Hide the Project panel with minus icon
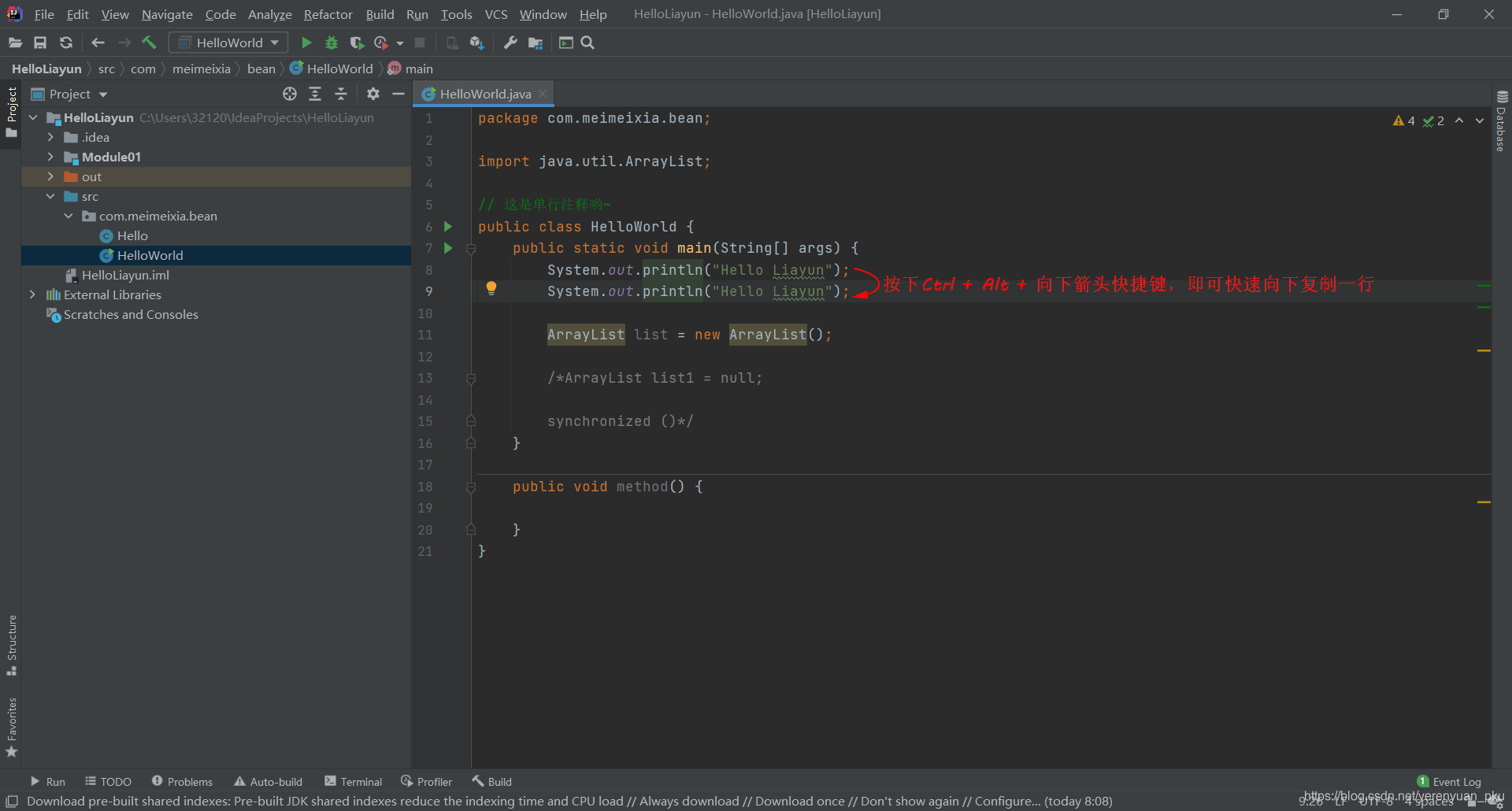 398,94
